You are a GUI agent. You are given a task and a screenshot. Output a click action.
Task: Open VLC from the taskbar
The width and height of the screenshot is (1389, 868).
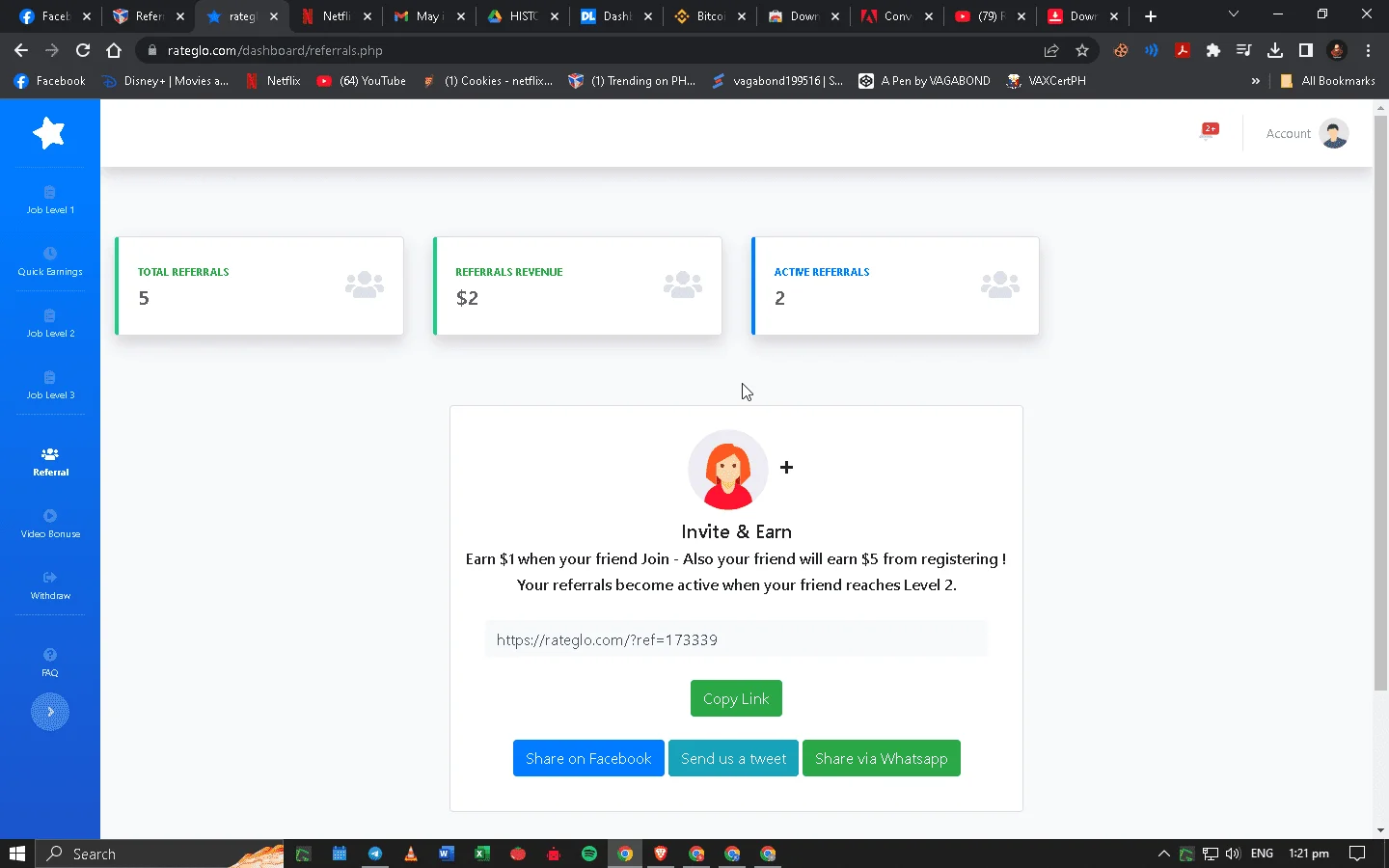click(410, 854)
